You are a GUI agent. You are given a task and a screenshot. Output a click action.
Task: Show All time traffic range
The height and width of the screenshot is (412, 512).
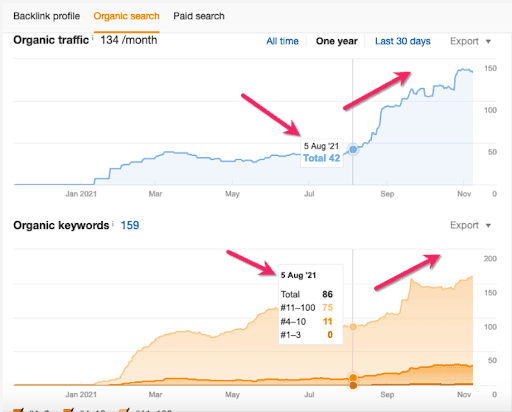(x=282, y=41)
